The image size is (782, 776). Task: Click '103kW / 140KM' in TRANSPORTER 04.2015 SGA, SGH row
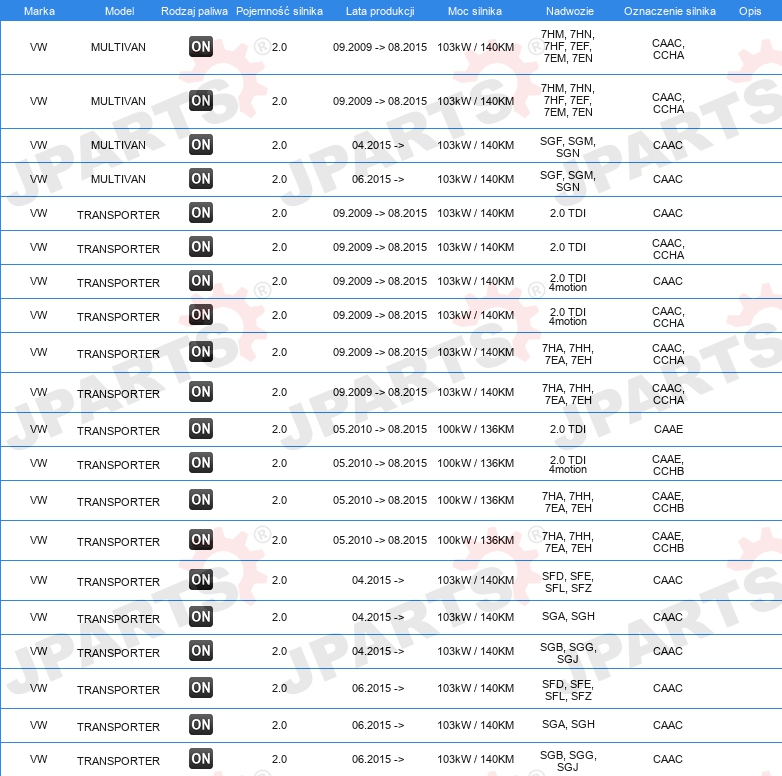click(x=475, y=617)
